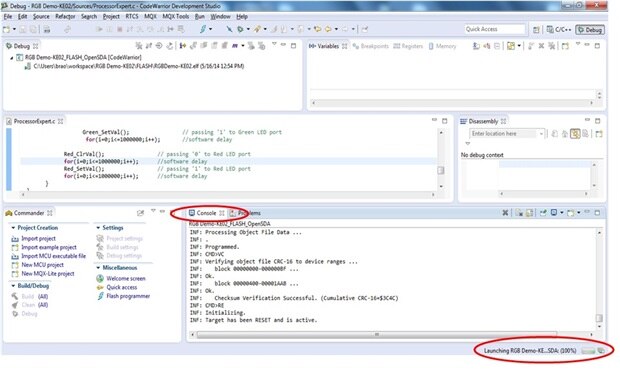
Task: Click Commander view toolbar pin icon
Action: (x=140, y=213)
